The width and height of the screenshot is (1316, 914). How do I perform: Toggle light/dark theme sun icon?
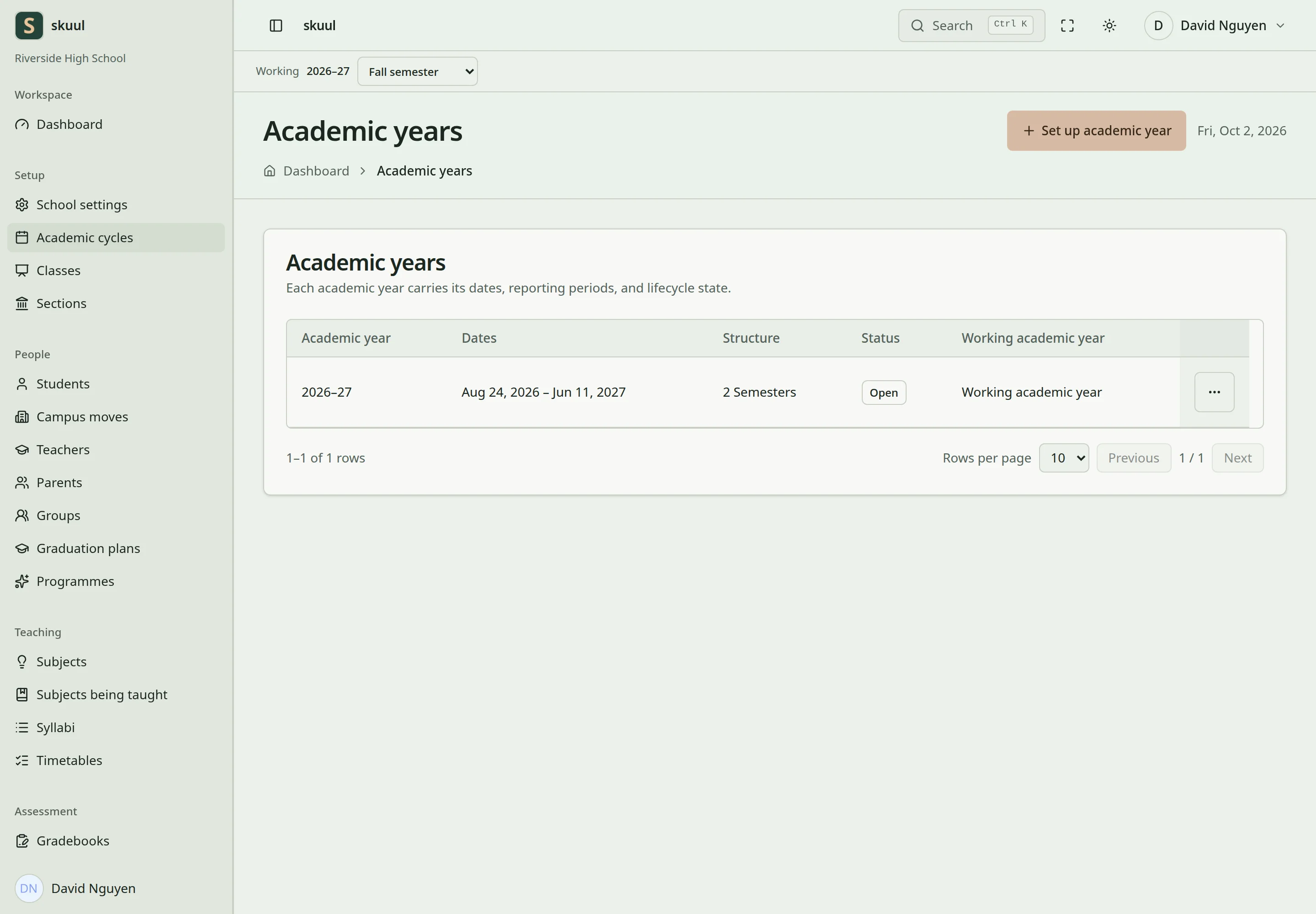(1109, 26)
